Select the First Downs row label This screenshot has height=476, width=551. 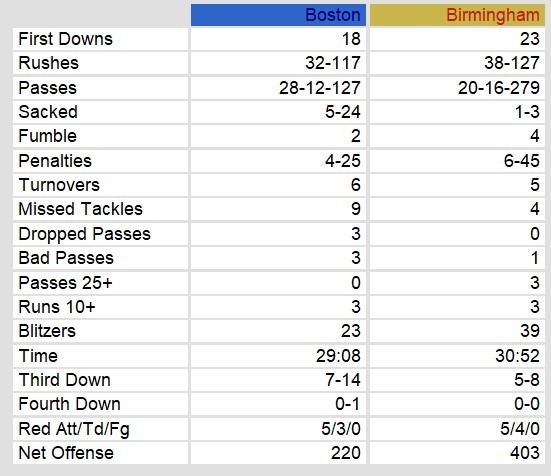pyautogui.click(x=65, y=39)
